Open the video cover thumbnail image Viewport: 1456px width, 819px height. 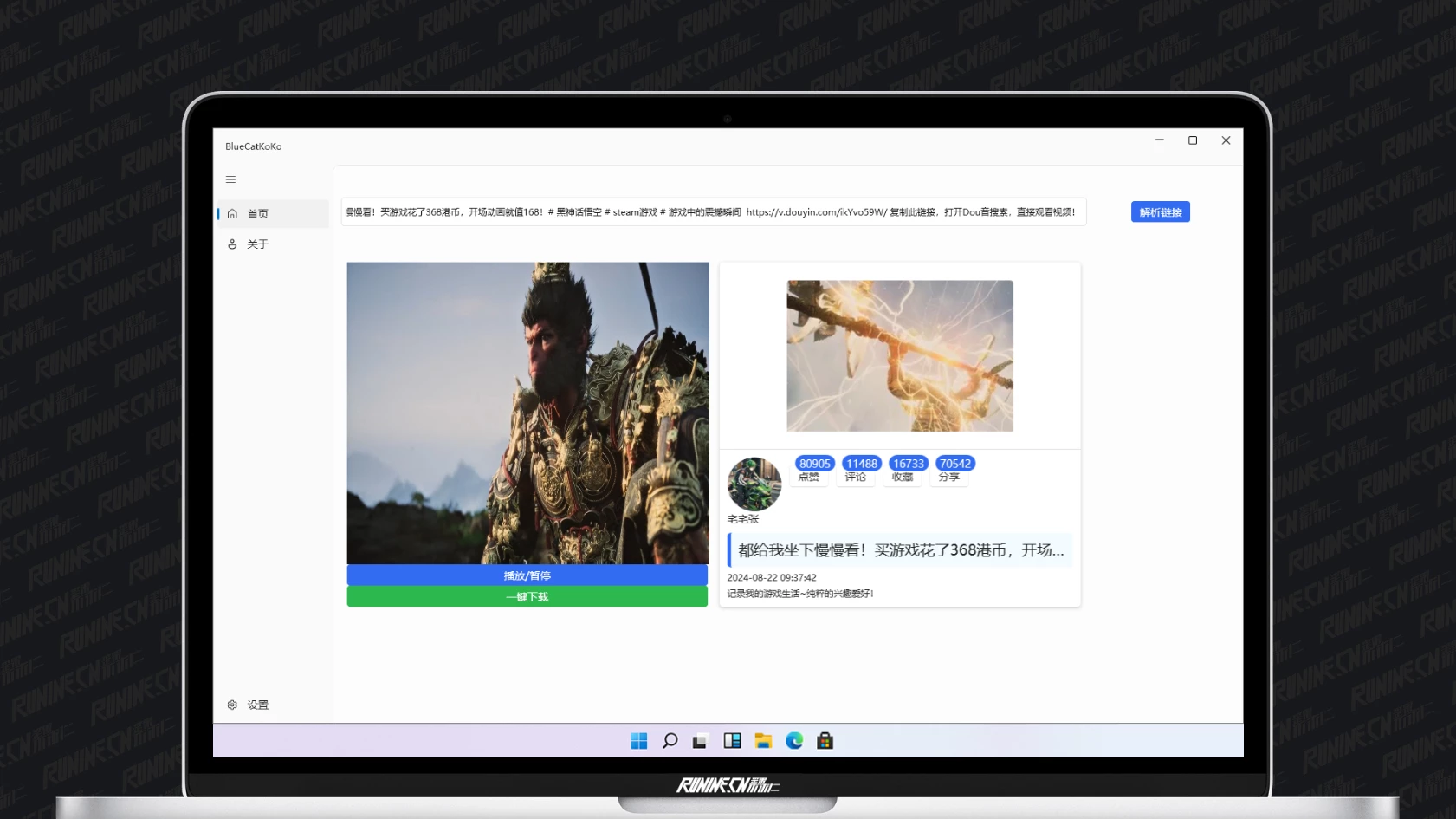click(x=899, y=355)
